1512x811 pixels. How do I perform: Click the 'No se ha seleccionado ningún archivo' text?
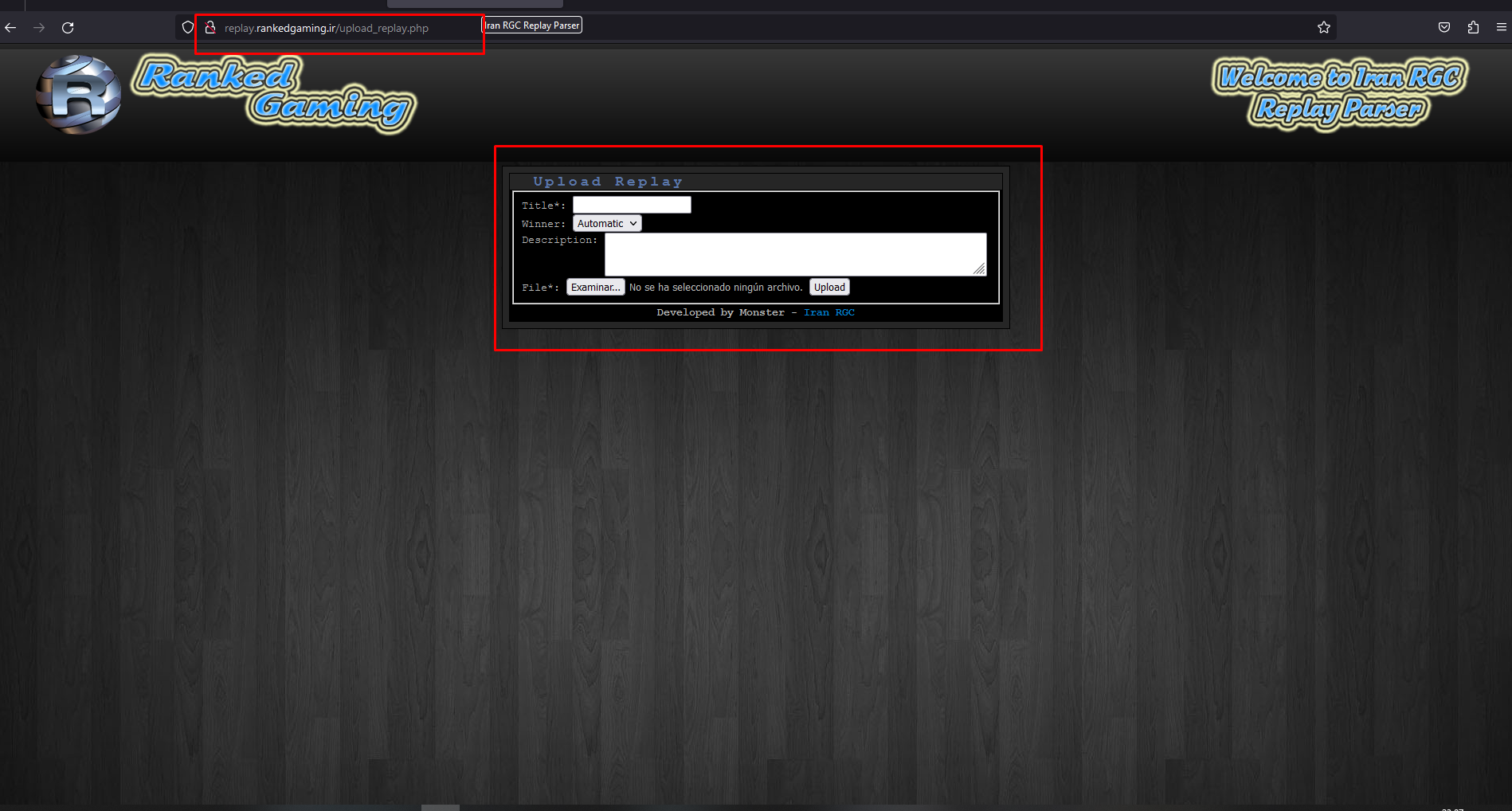point(716,288)
